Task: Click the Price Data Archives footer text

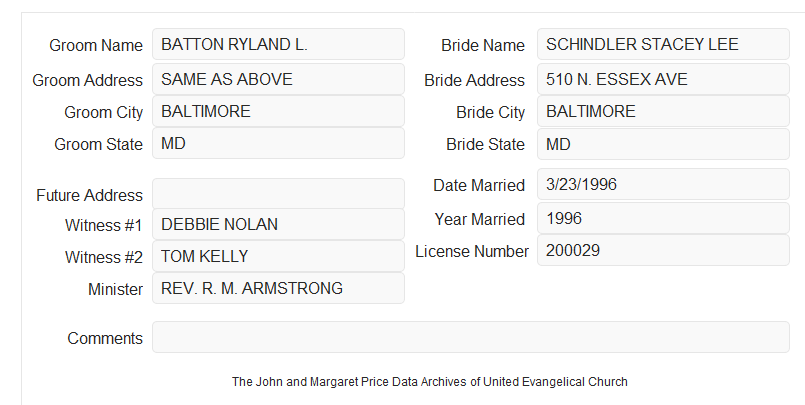Action: (430, 382)
